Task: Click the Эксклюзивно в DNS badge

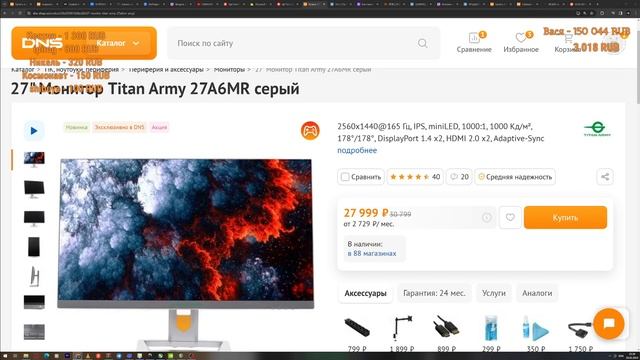Action: (x=119, y=127)
